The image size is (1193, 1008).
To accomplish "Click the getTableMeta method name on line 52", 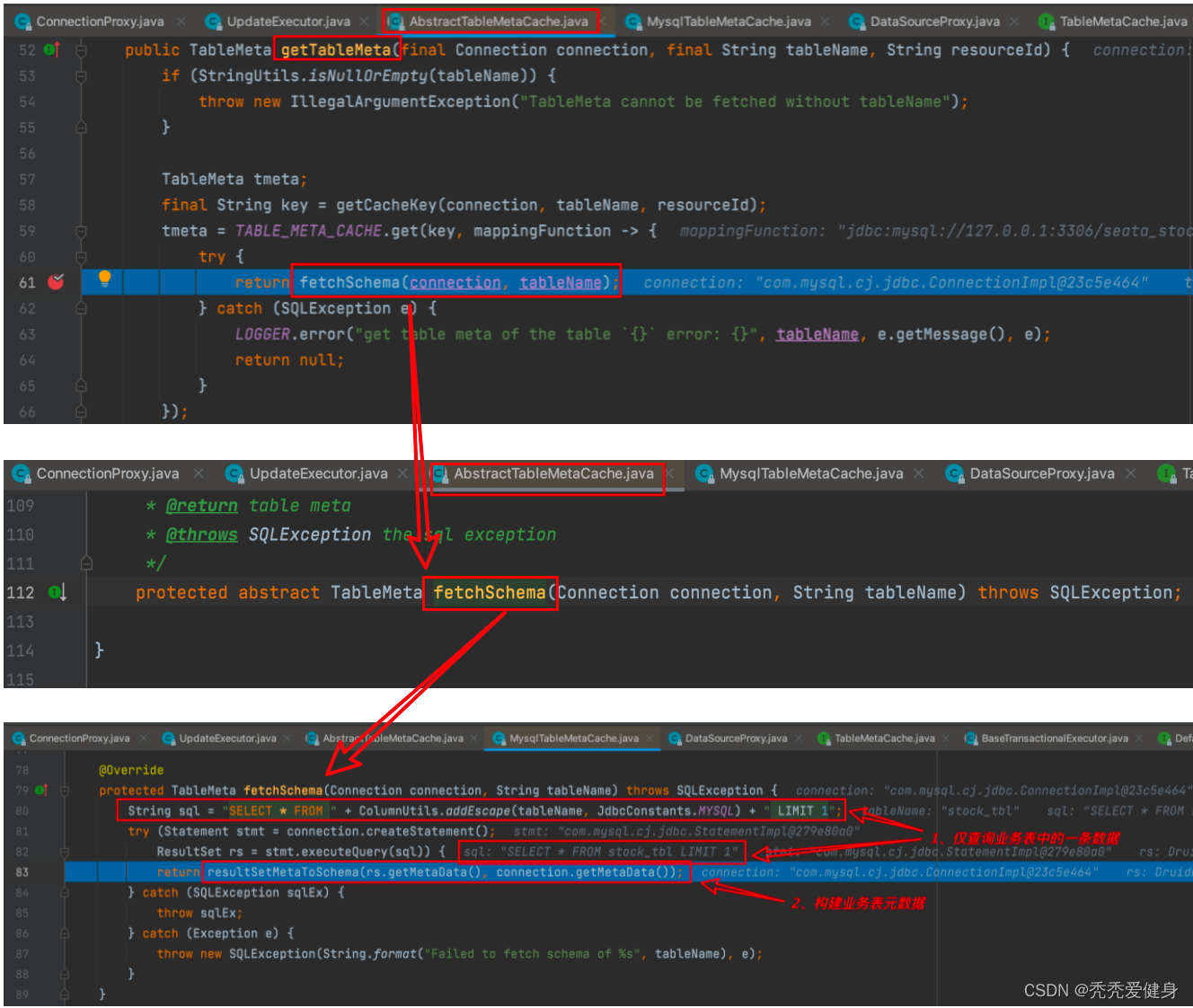I will 336,50.
